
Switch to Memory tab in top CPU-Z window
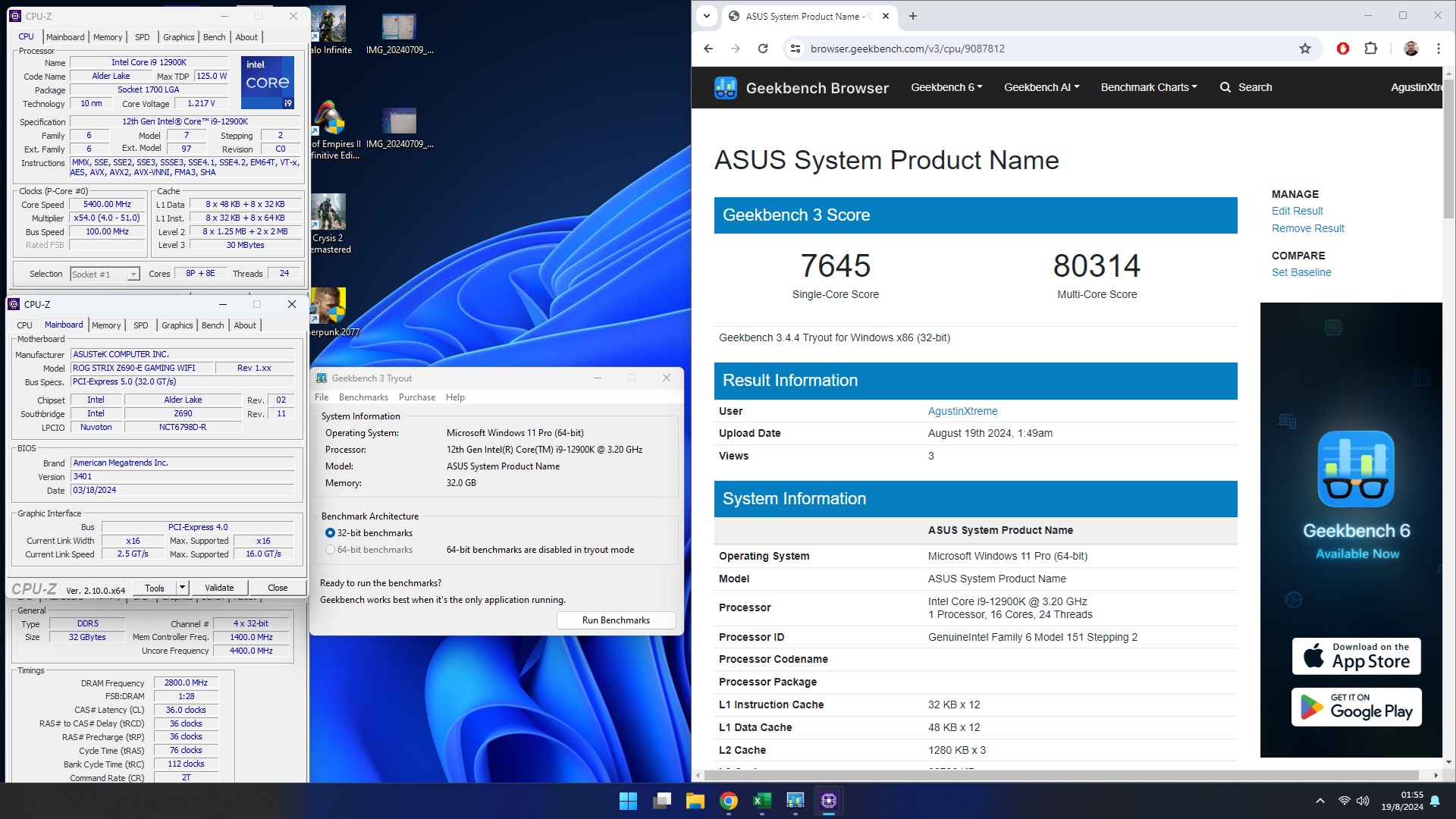[x=108, y=37]
